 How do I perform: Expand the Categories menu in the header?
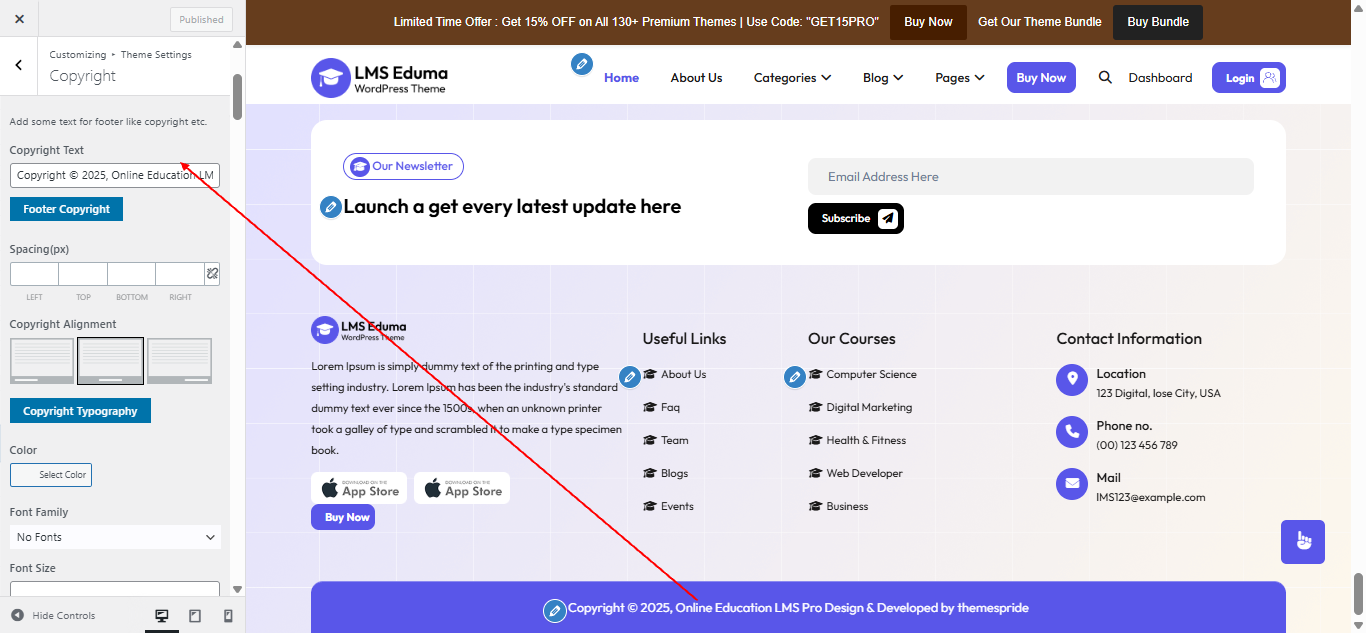792,77
